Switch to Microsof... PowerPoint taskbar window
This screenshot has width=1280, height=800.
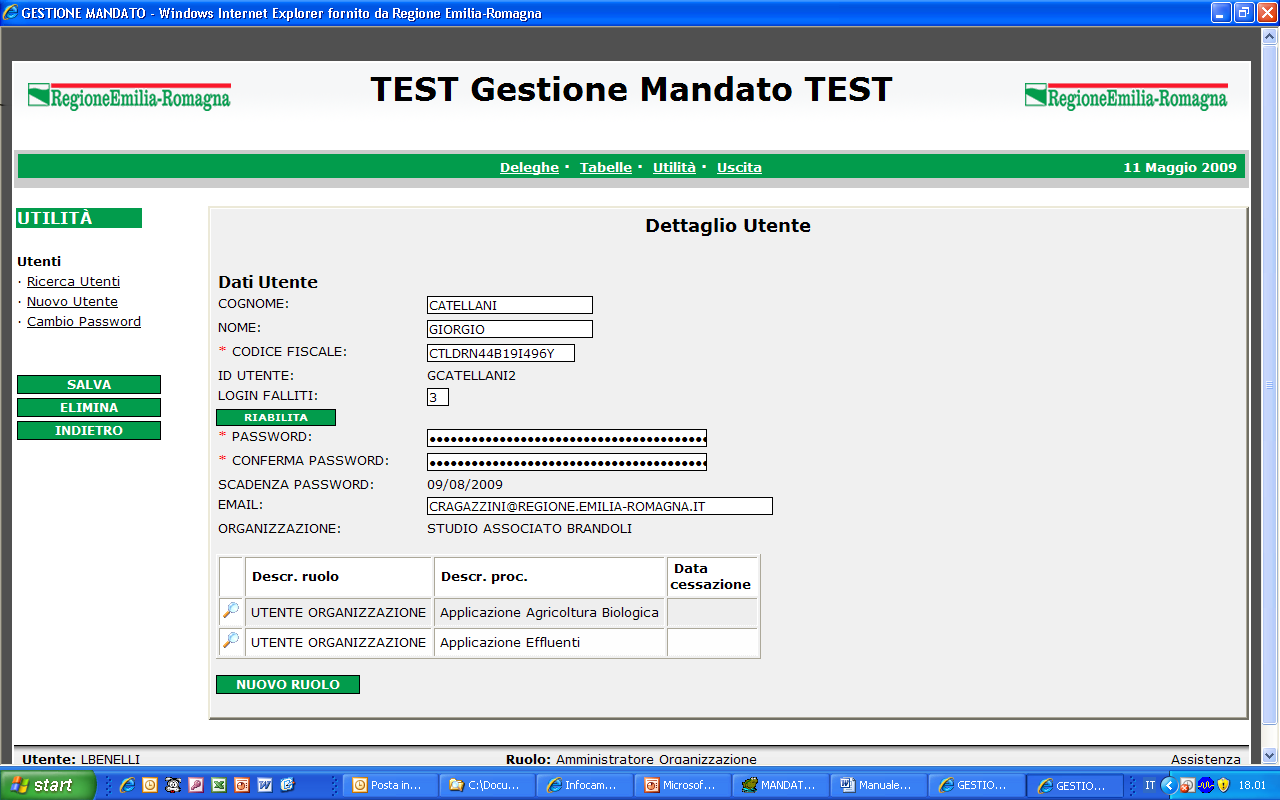pos(681,785)
